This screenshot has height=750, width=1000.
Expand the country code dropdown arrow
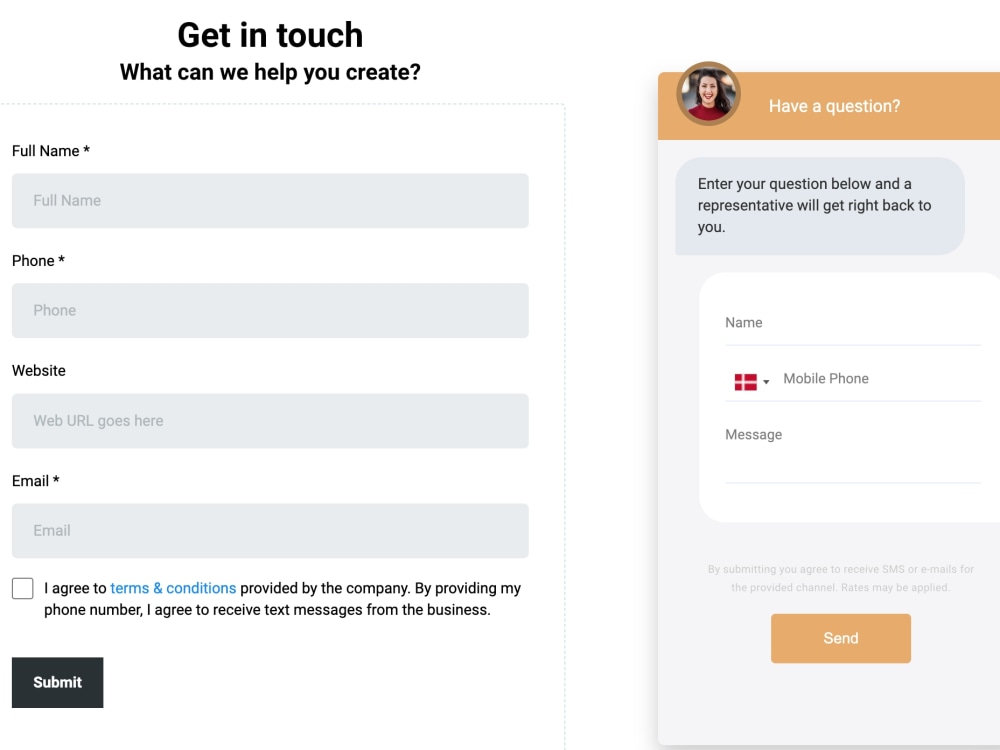click(768, 382)
